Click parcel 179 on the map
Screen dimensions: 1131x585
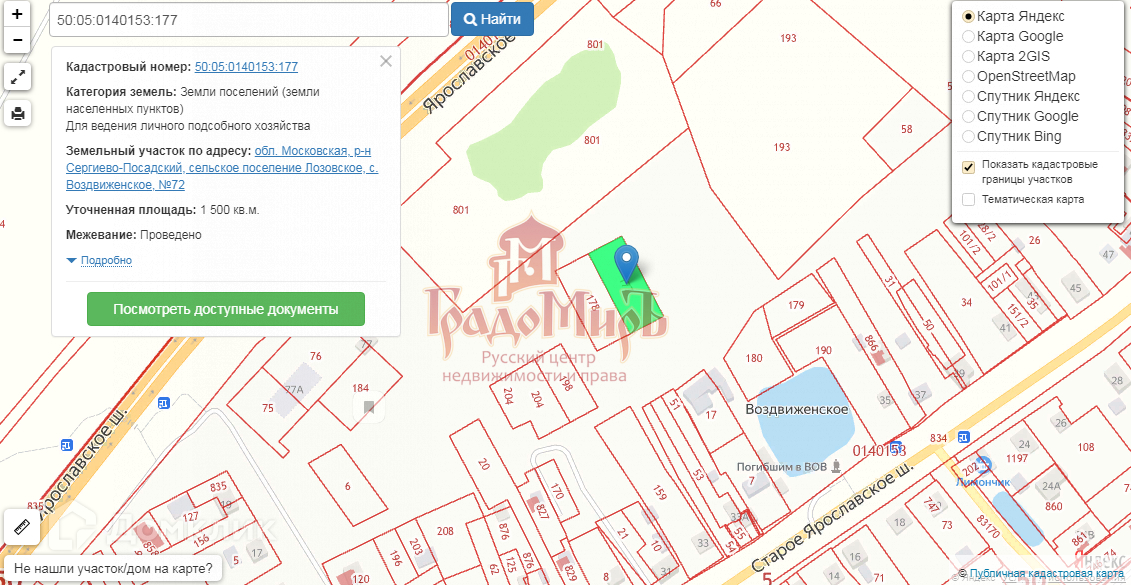[796, 305]
